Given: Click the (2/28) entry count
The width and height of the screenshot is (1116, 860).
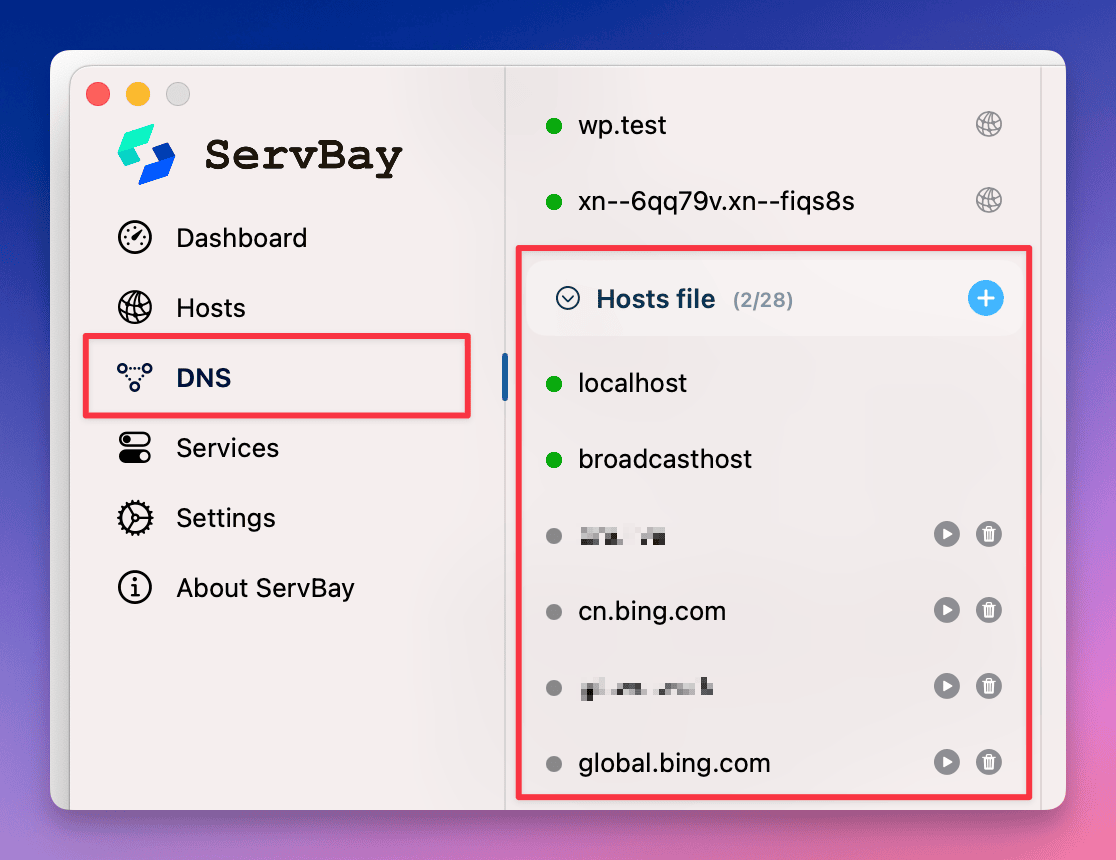Looking at the screenshot, I should 763,300.
